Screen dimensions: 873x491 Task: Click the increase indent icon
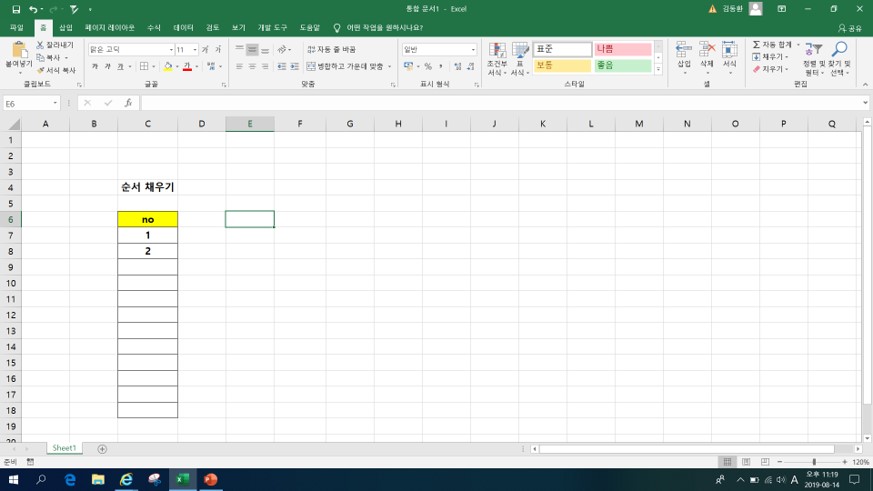pyautogui.click(x=295, y=66)
